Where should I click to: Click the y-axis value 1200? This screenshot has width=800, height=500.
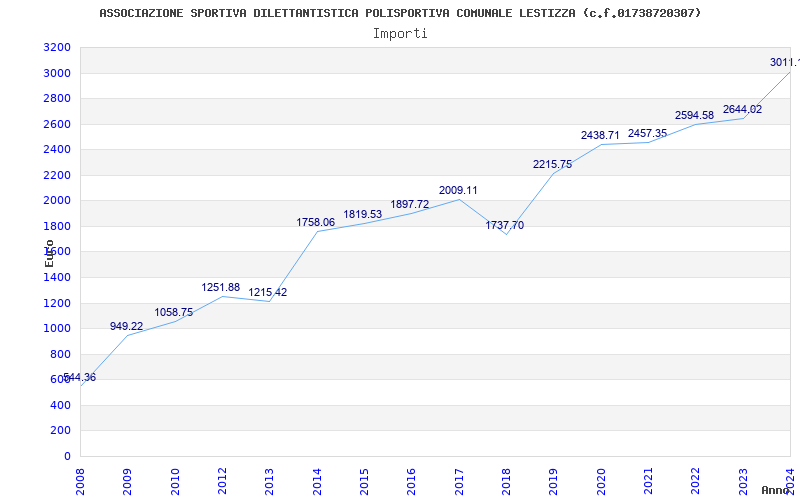(57, 303)
